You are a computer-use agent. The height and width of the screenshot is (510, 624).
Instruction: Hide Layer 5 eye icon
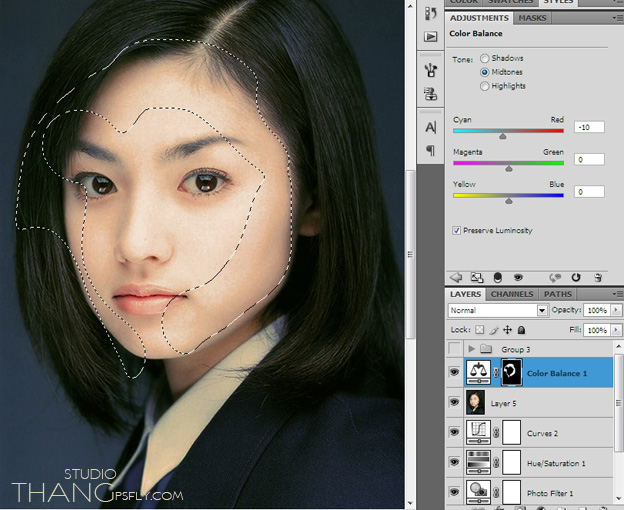(x=454, y=402)
